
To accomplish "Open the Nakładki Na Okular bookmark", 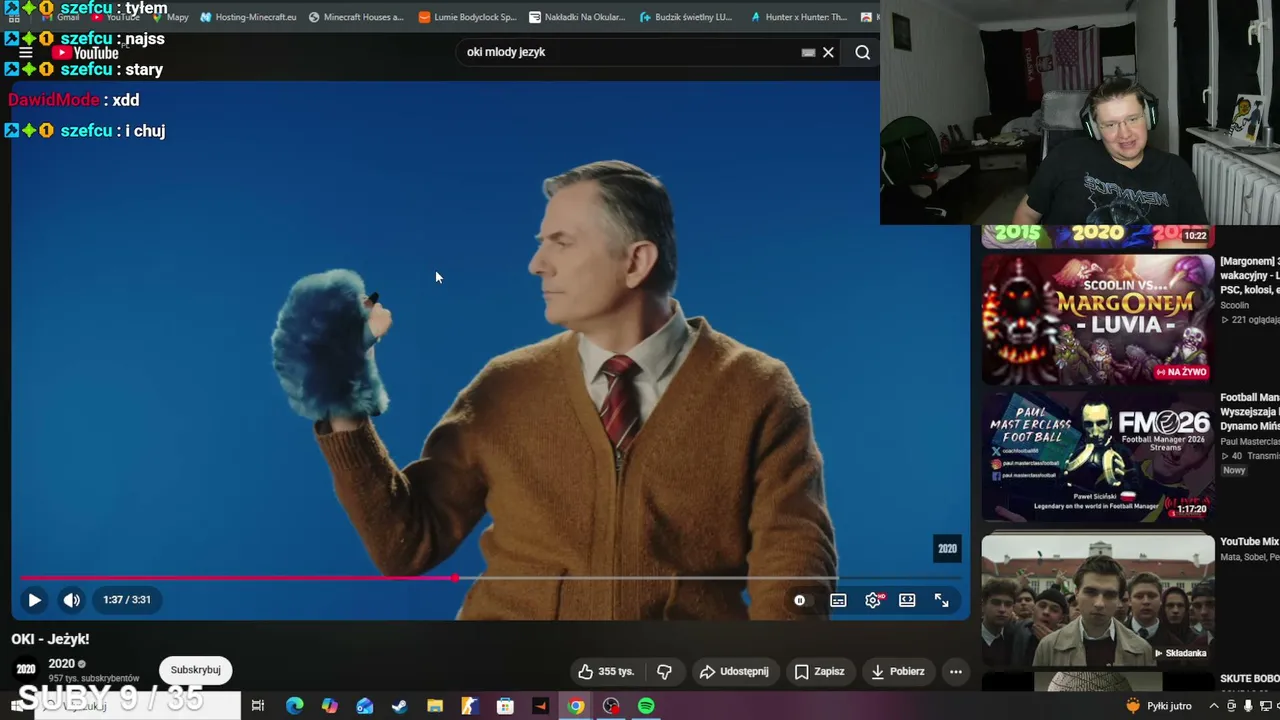I will coord(577,17).
